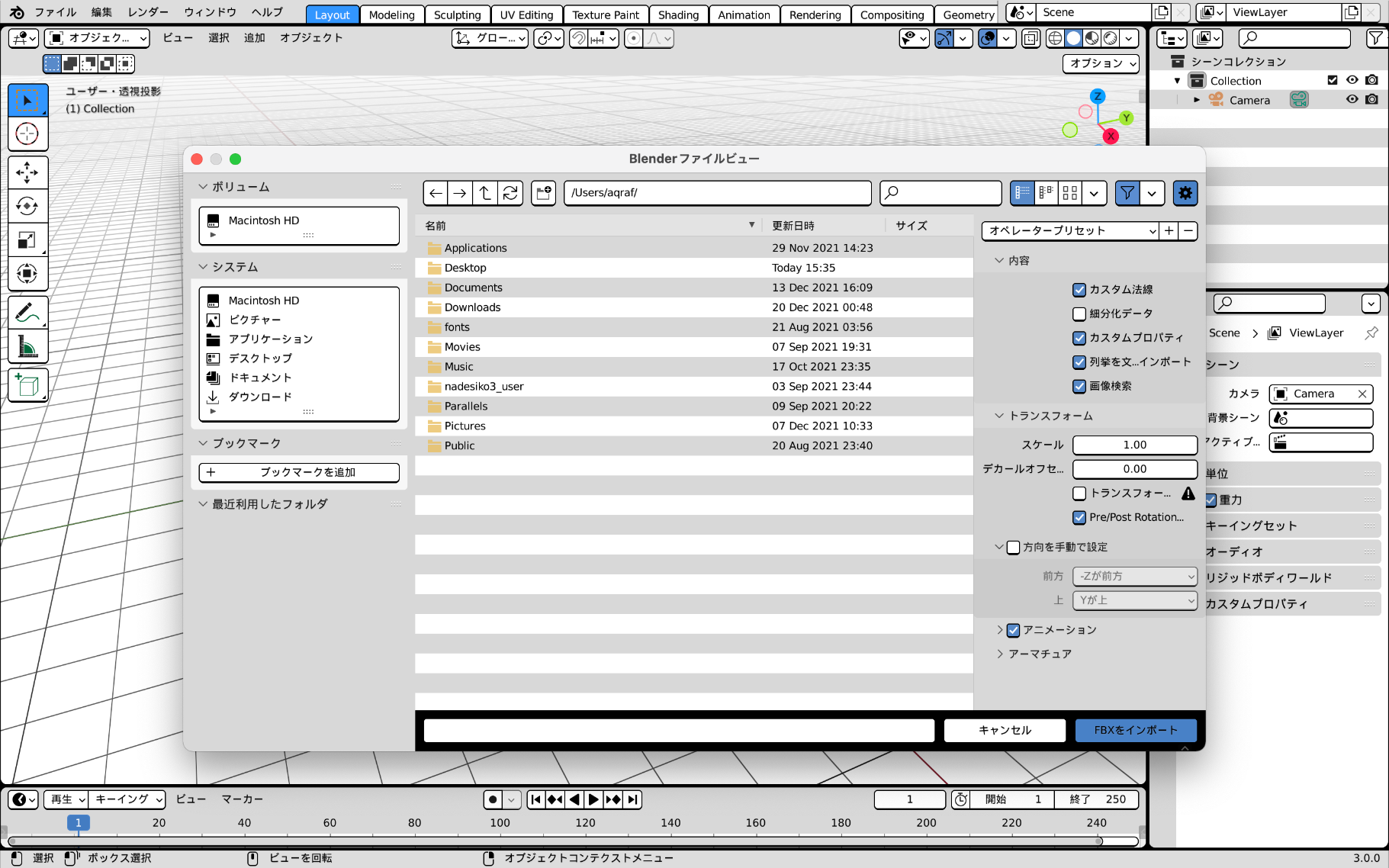Toggle file filter funnel in file browser
The height and width of the screenshot is (868, 1389).
[x=1127, y=193]
